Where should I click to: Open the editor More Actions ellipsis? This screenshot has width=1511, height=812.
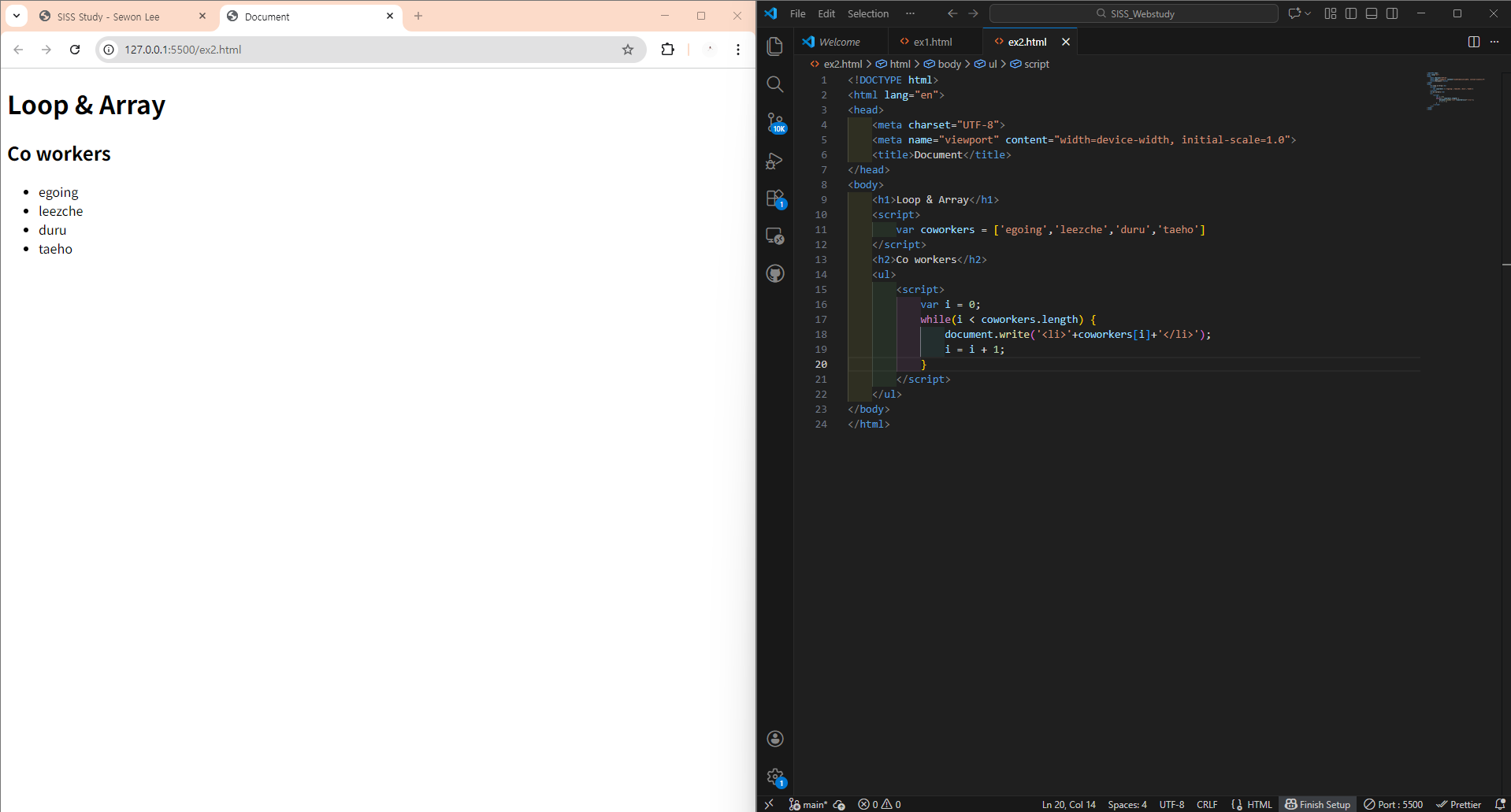coord(1494,42)
